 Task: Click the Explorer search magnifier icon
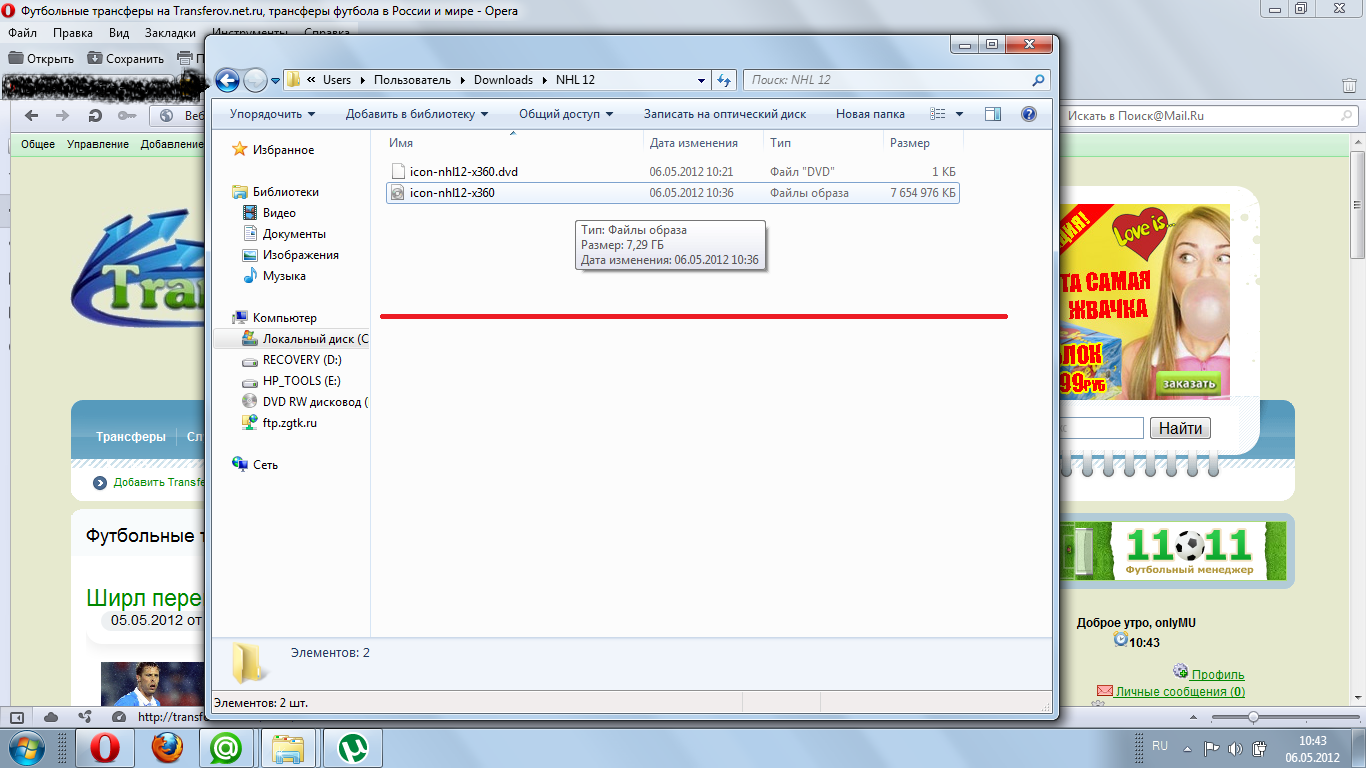pyautogui.click(x=1039, y=80)
